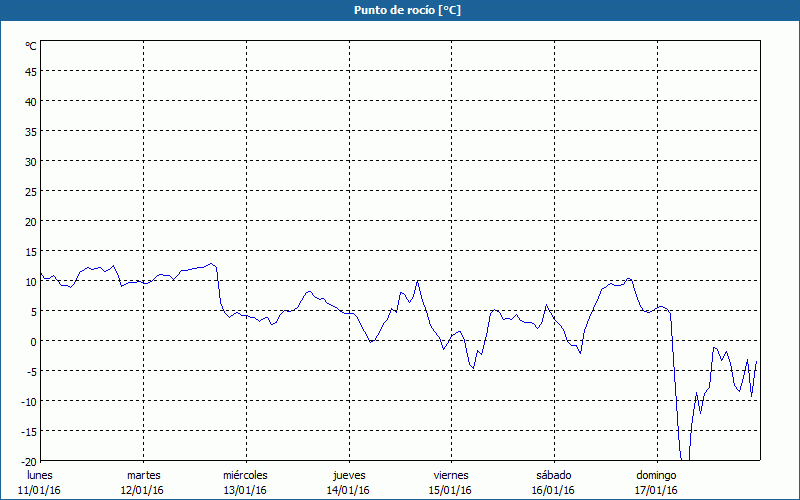
Task: Click the 13/01/16 date label
Action: pyautogui.click(x=245, y=490)
